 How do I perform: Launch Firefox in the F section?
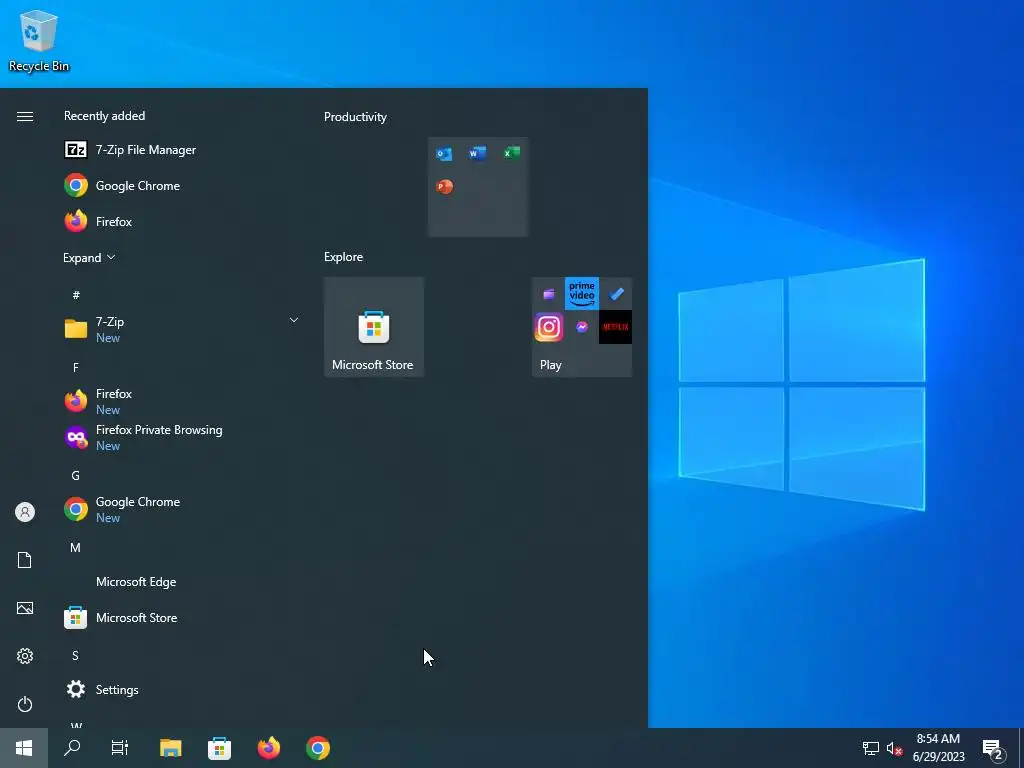180,401
